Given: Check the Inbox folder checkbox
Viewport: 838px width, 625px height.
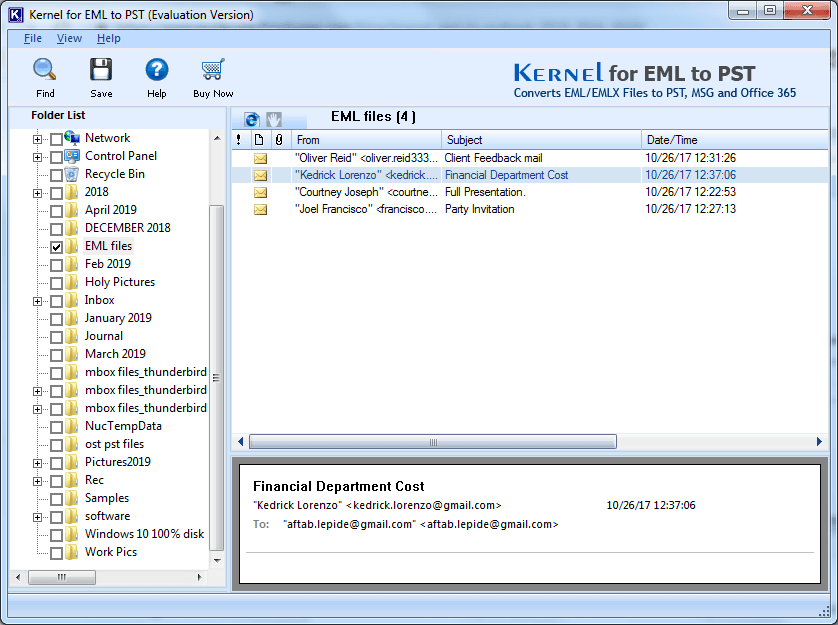Looking at the screenshot, I should coord(56,301).
